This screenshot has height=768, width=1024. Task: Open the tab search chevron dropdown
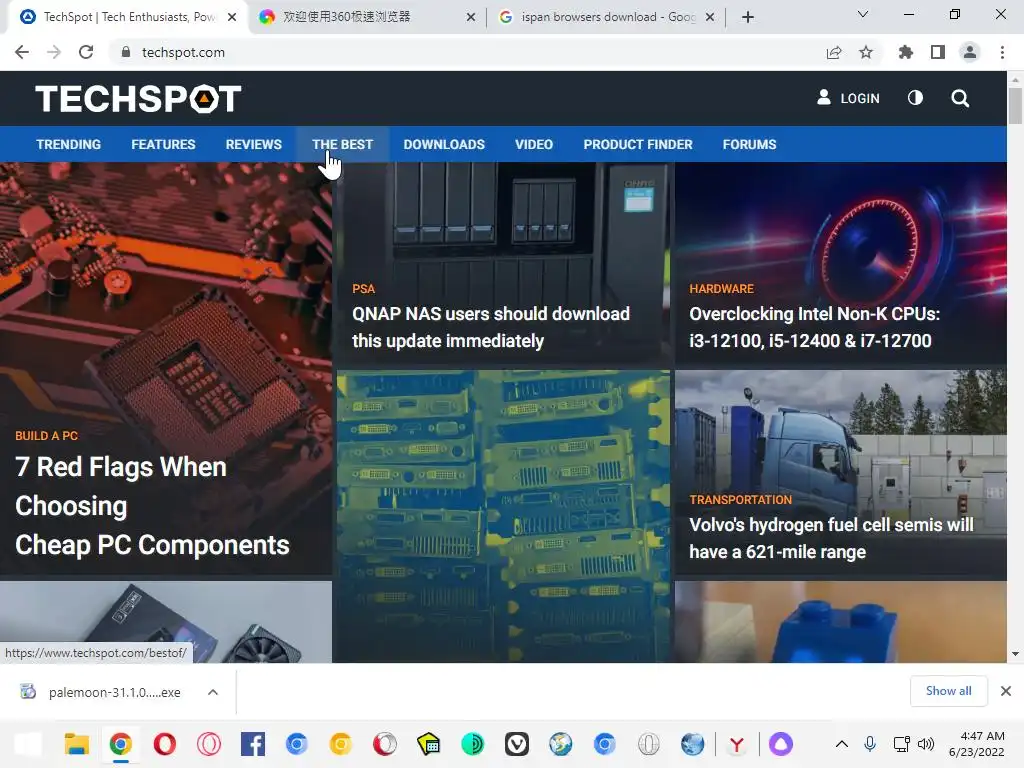pyautogui.click(x=863, y=14)
